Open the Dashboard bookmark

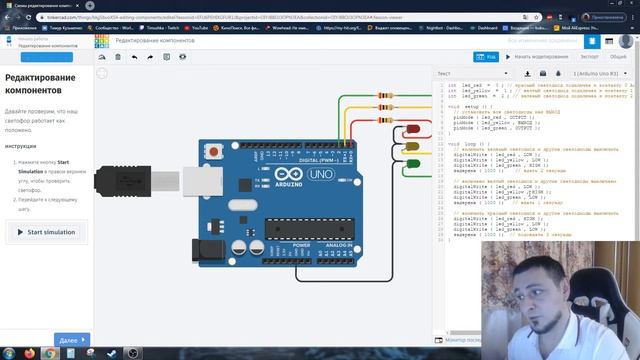484,28
